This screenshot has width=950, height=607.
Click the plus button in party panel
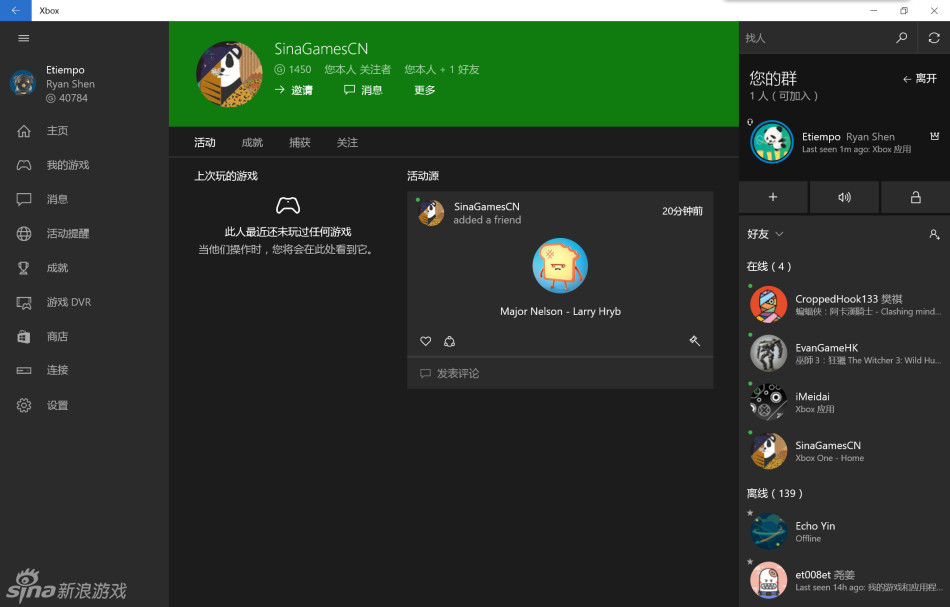[773, 197]
